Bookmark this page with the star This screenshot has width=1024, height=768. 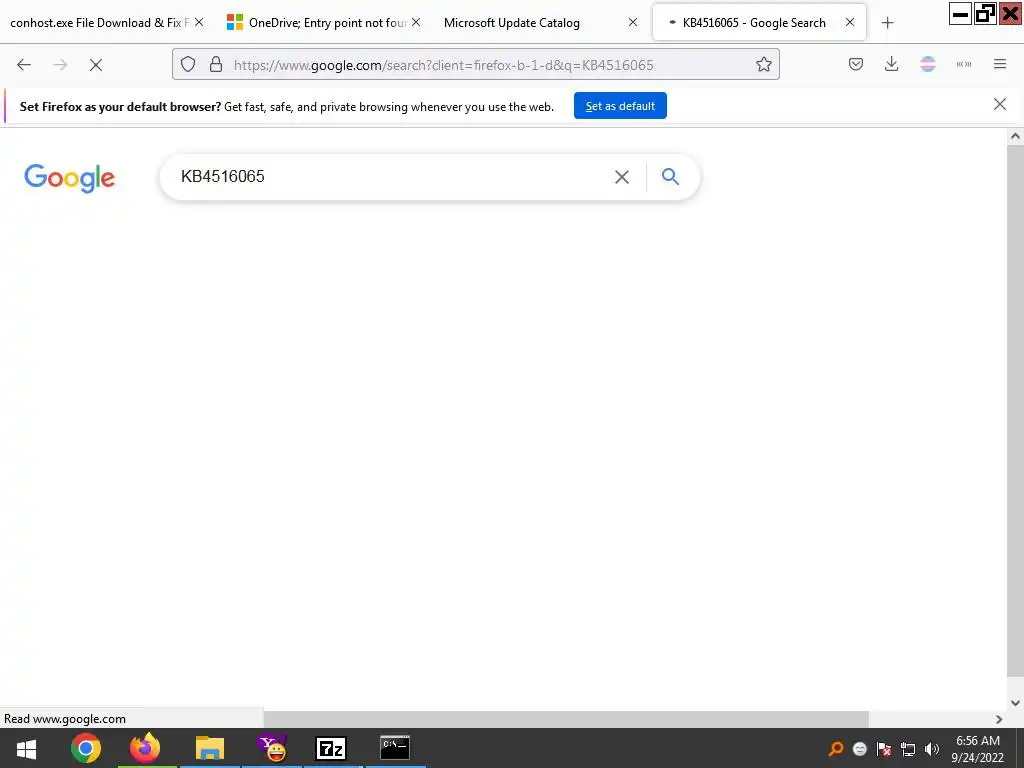coord(763,64)
